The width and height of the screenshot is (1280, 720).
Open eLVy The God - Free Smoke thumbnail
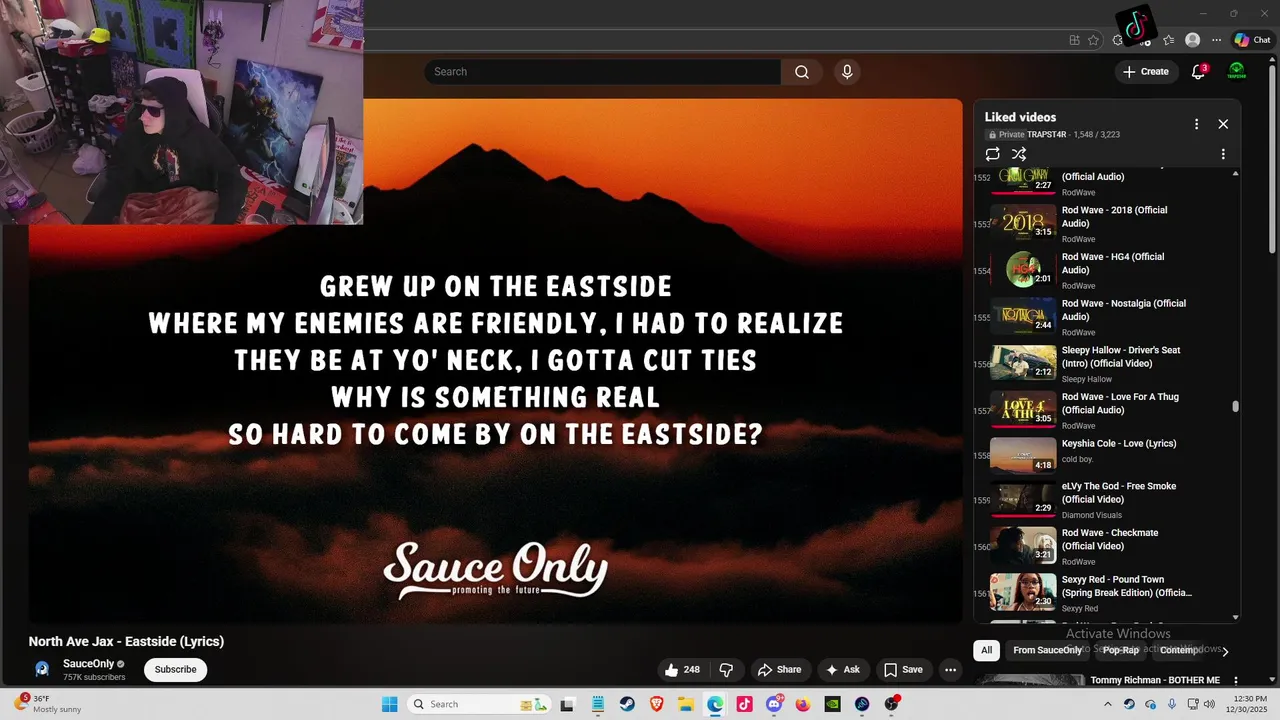[x=1023, y=498]
